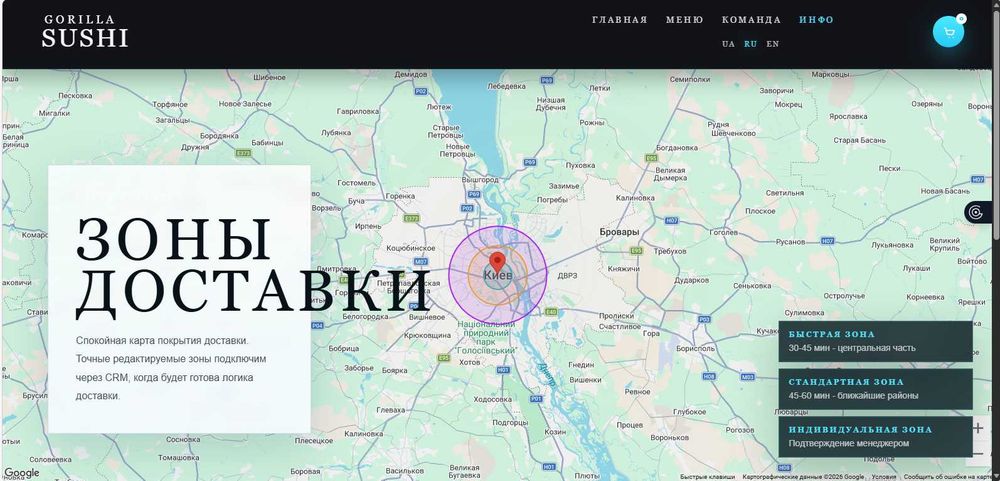This screenshot has width=1000, height=481.
Task: Click the Зоны Доставки heading
Action: tap(253, 267)
